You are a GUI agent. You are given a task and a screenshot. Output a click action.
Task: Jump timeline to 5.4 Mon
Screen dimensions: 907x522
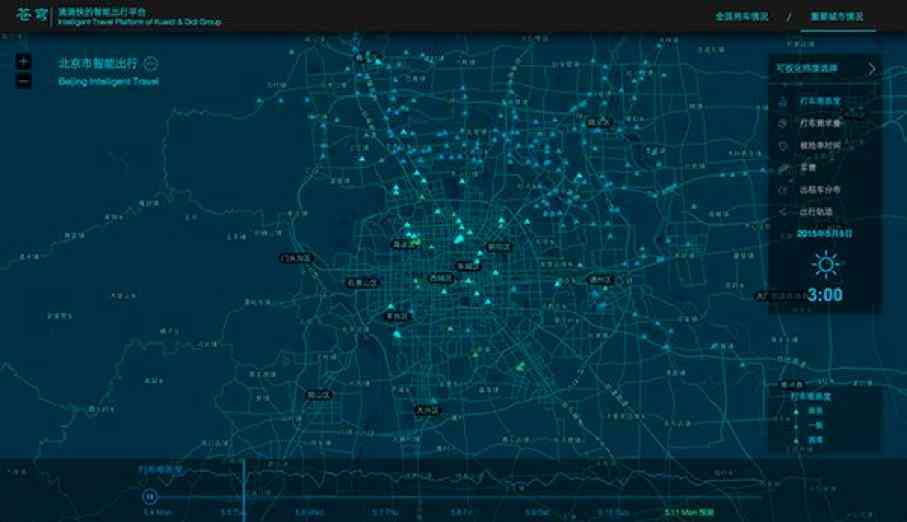(x=158, y=513)
